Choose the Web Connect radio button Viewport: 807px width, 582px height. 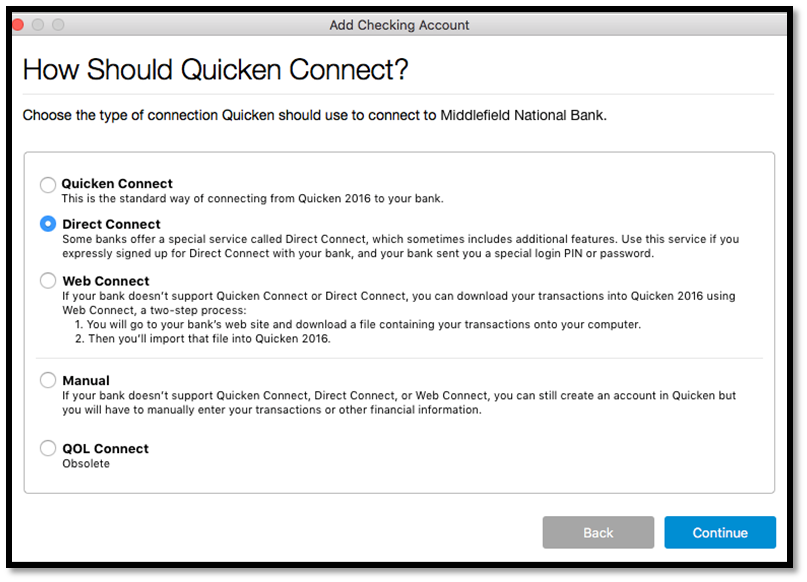(48, 280)
